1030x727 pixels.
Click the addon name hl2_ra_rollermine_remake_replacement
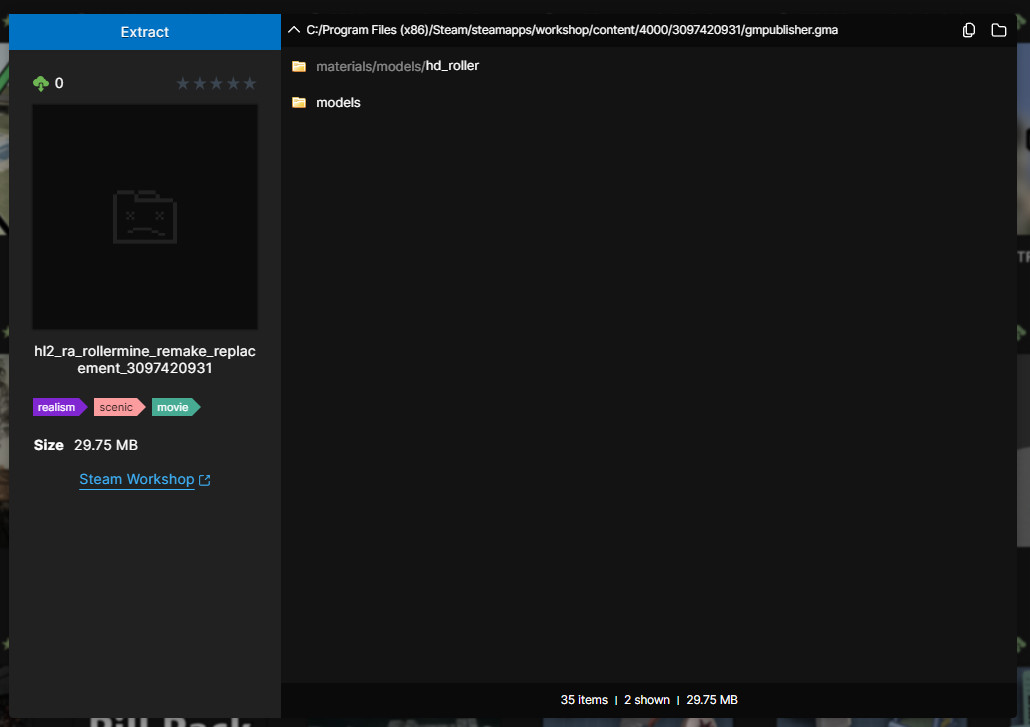[145, 360]
